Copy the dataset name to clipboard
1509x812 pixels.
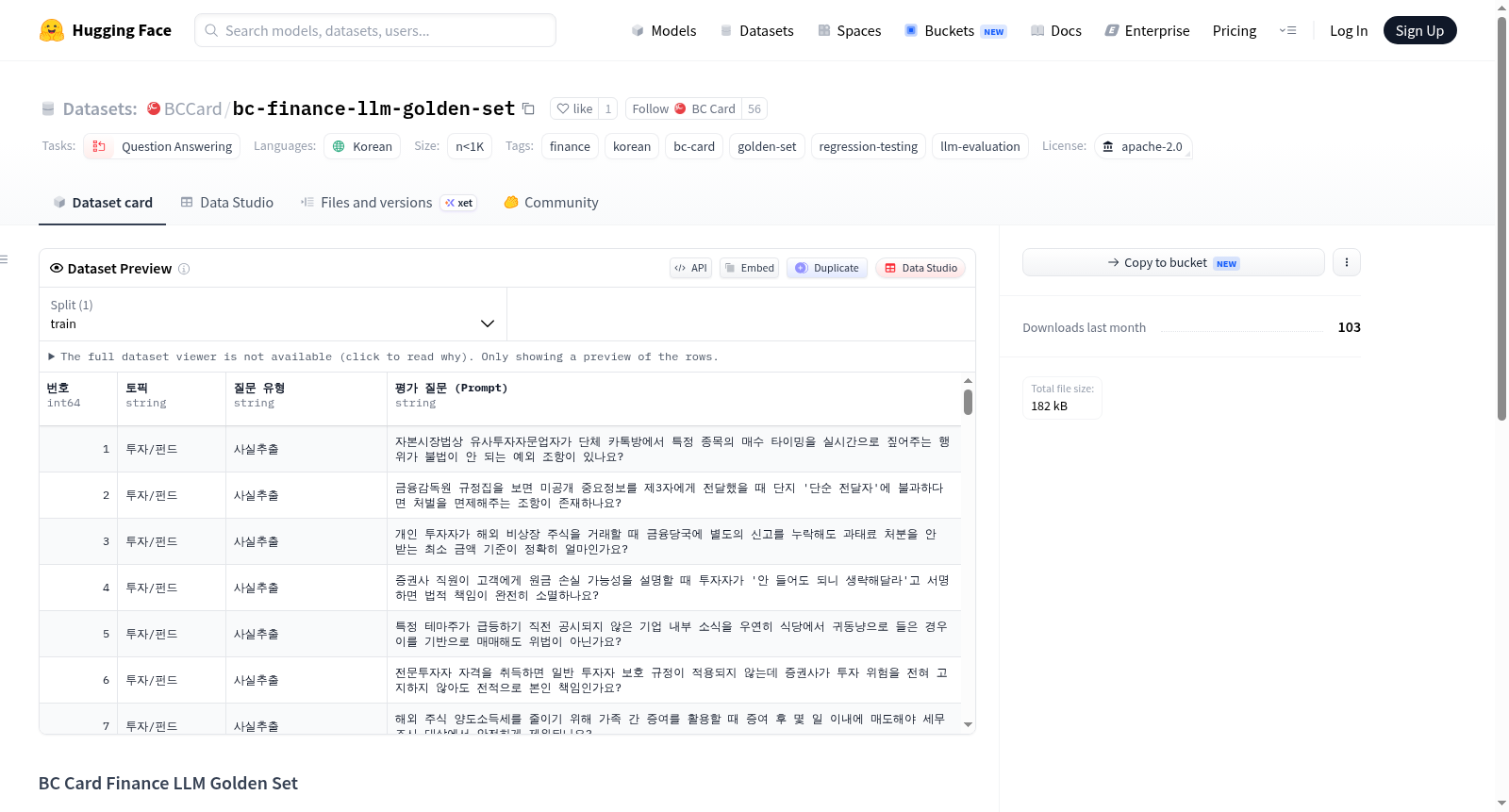click(528, 109)
